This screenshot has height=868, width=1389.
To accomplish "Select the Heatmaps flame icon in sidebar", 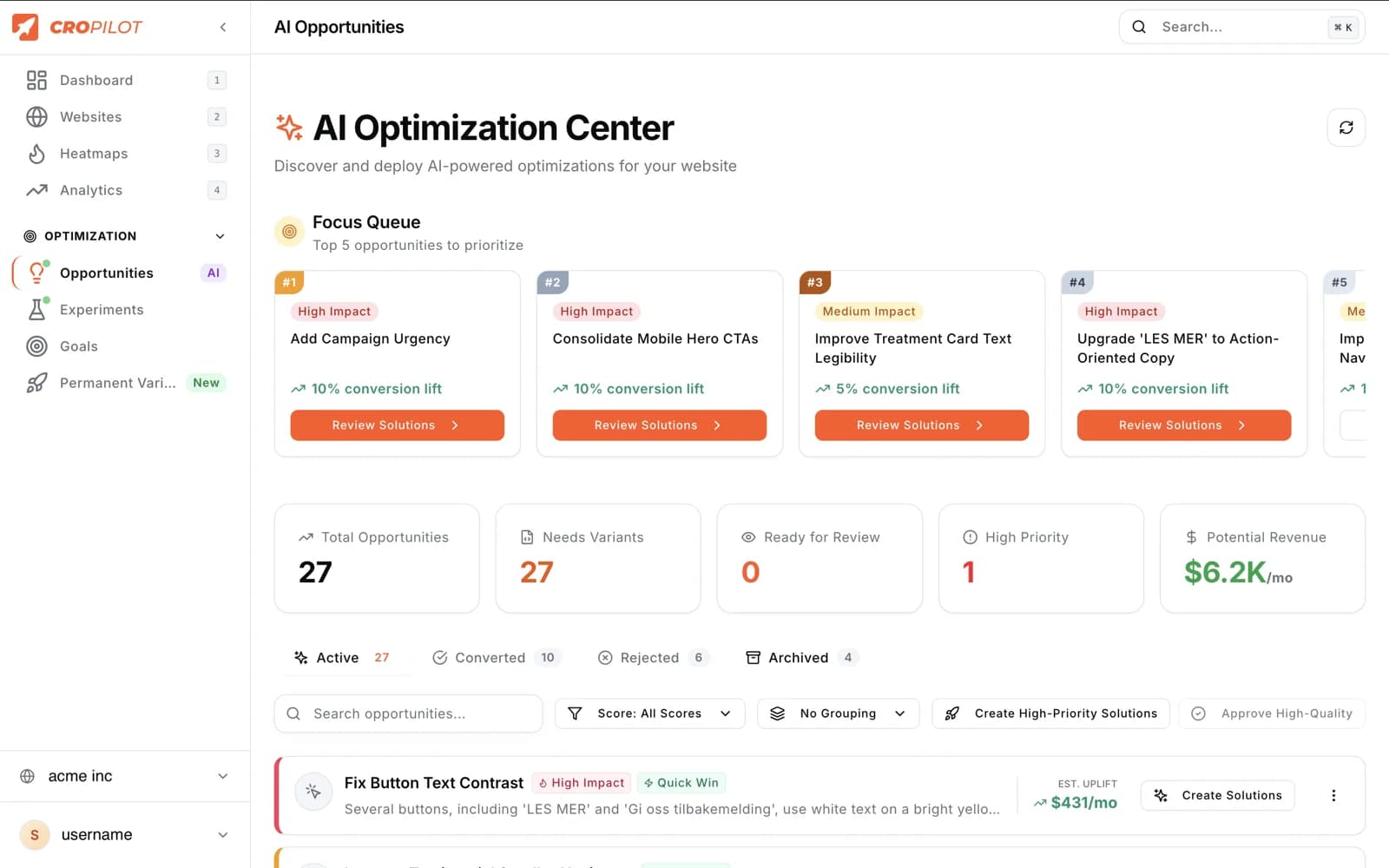I will tap(36, 154).
